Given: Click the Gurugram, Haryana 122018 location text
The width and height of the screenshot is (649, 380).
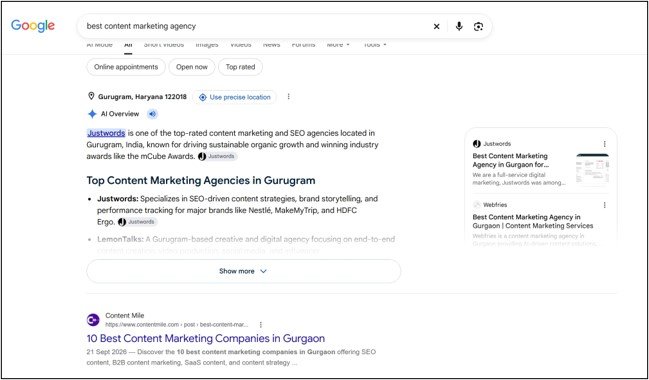Looking at the screenshot, I should 142,97.
